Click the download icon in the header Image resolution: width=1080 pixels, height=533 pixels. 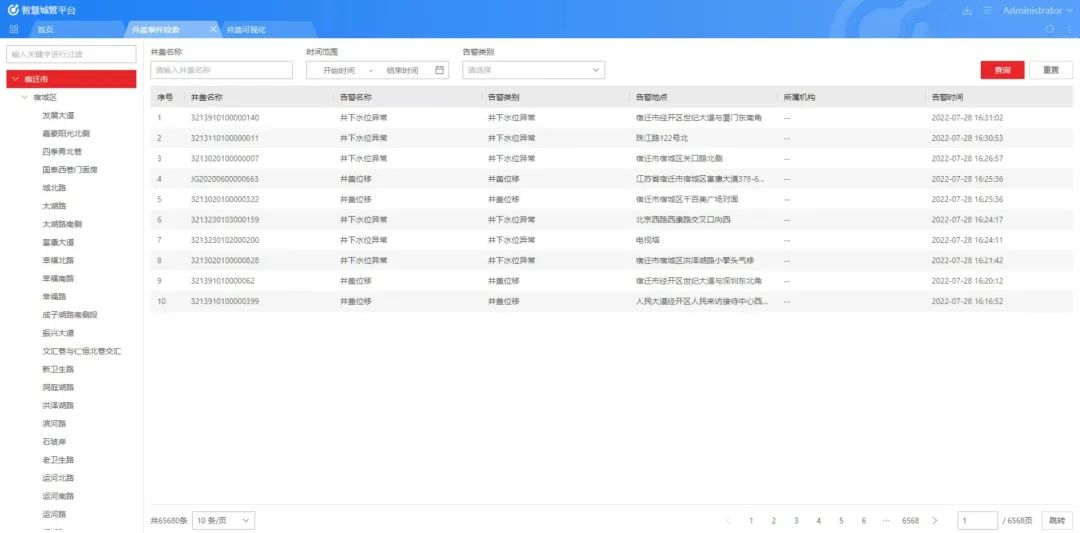tap(966, 10)
